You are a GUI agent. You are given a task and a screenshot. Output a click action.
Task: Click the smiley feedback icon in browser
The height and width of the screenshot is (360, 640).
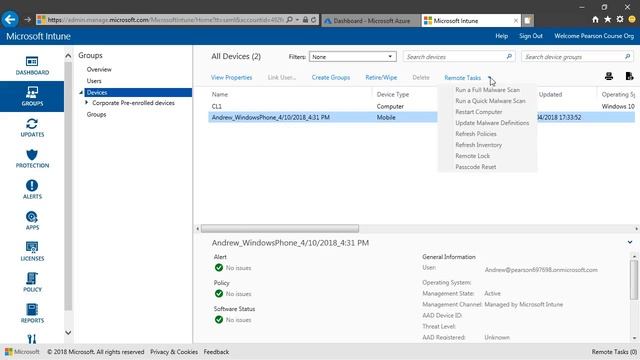(632, 19)
